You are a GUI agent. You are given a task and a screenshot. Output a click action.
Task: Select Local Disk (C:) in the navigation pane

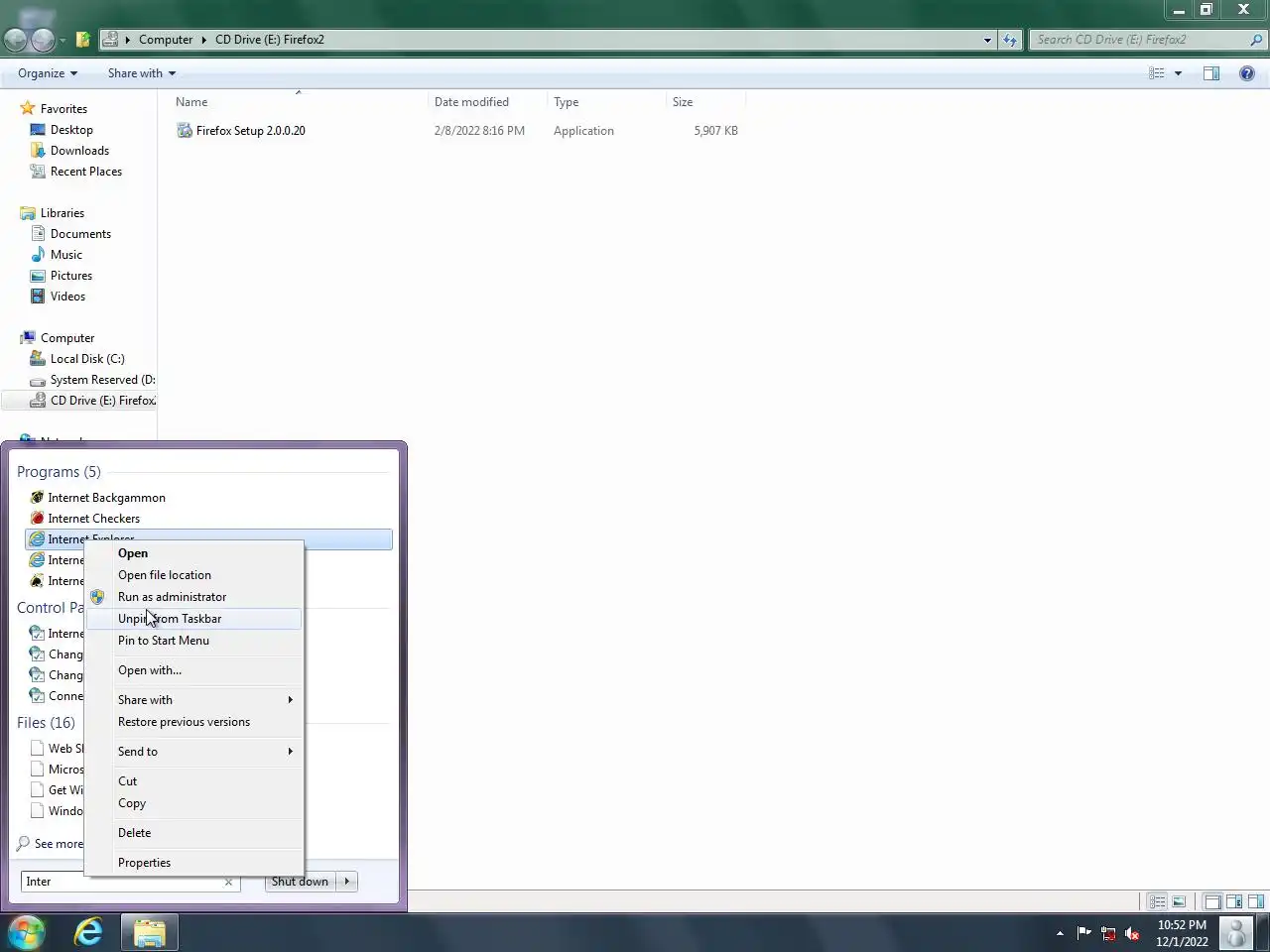[87, 359]
